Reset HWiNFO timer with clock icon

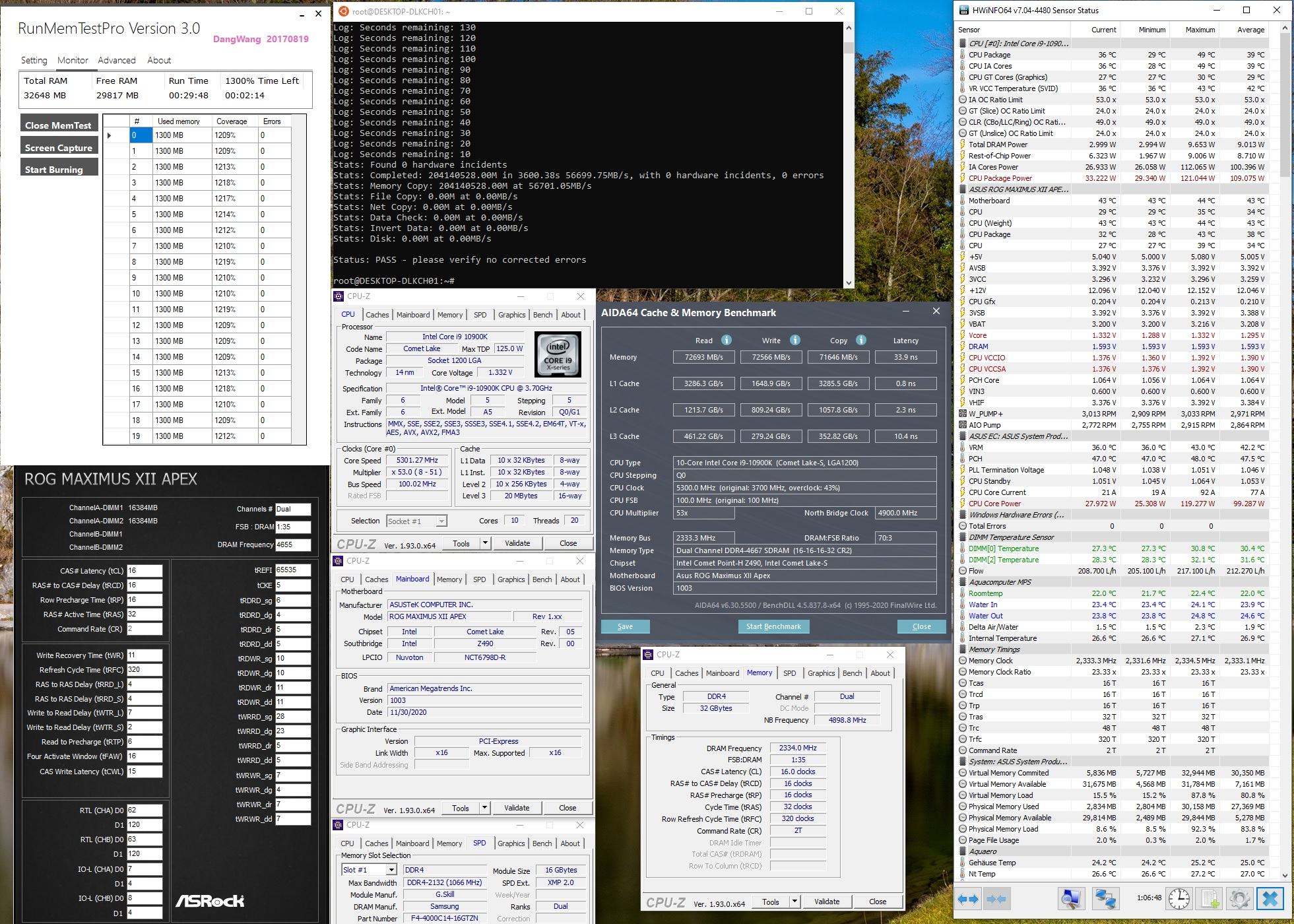tap(1179, 899)
